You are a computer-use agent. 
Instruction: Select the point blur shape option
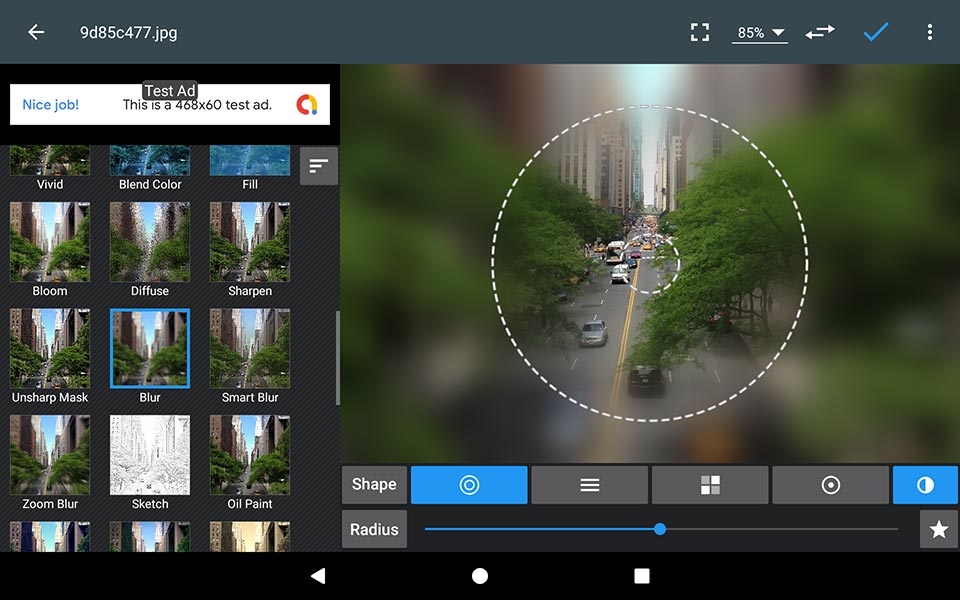830,485
